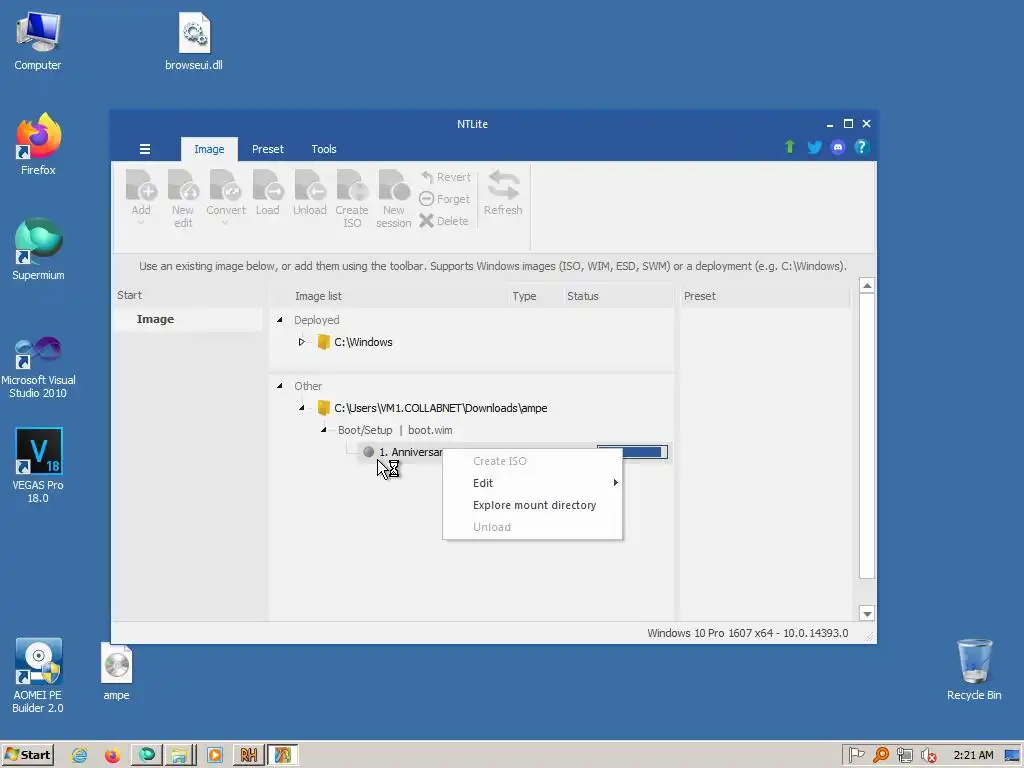This screenshot has height=768, width=1024.
Task: Click Forget in the toolbar
Action: point(444,199)
